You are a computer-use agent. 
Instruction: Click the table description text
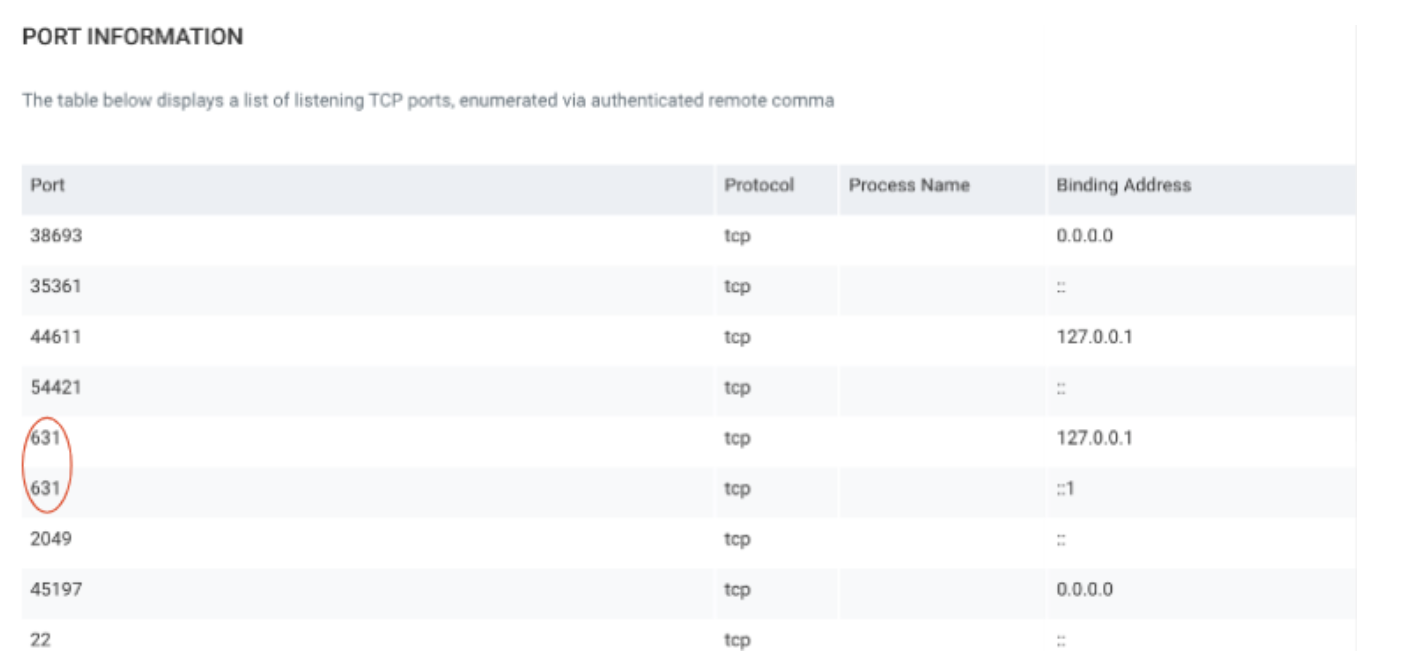click(428, 101)
